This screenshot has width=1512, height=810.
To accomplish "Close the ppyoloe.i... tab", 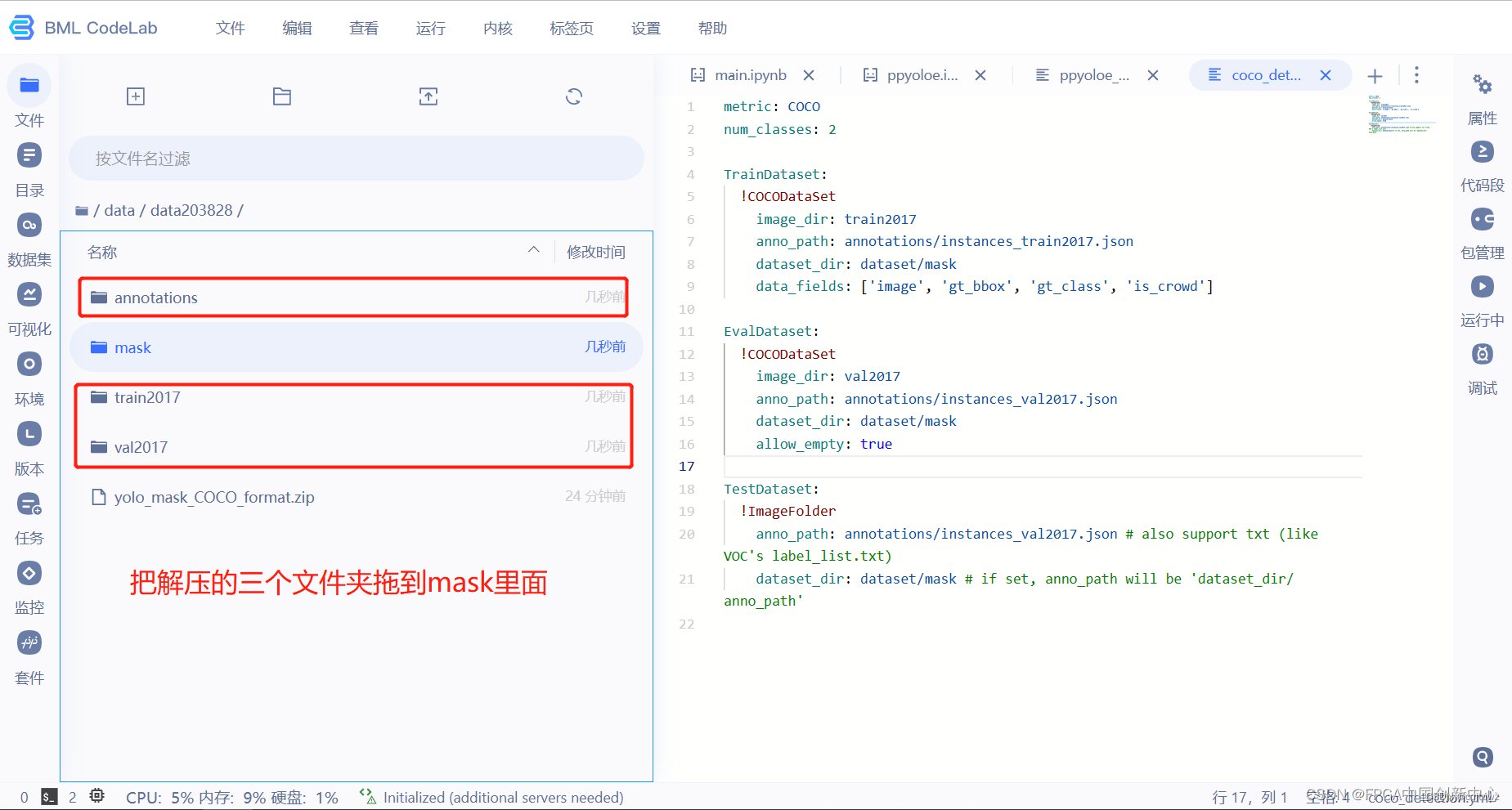I will pyautogui.click(x=980, y=75).
